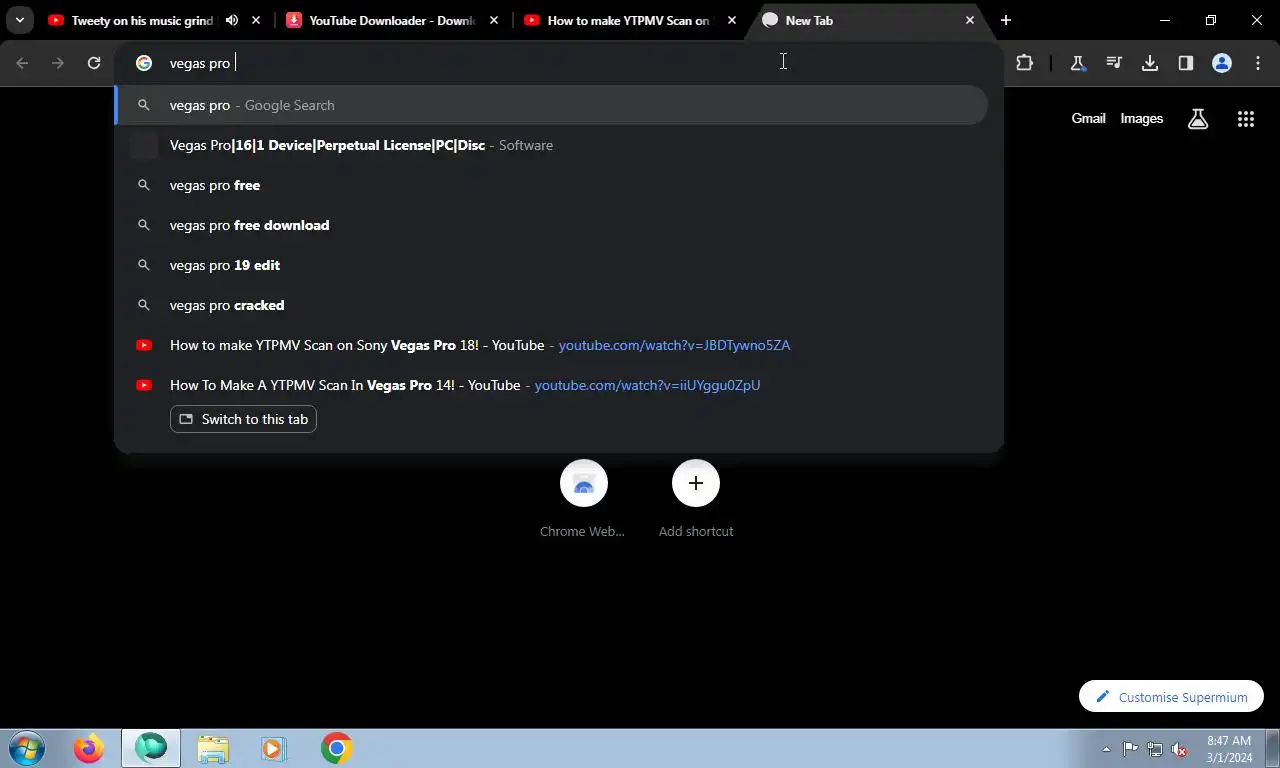Open Sony Vegas Pro 18 YTPMV Scan suggestion

point(551,345)
